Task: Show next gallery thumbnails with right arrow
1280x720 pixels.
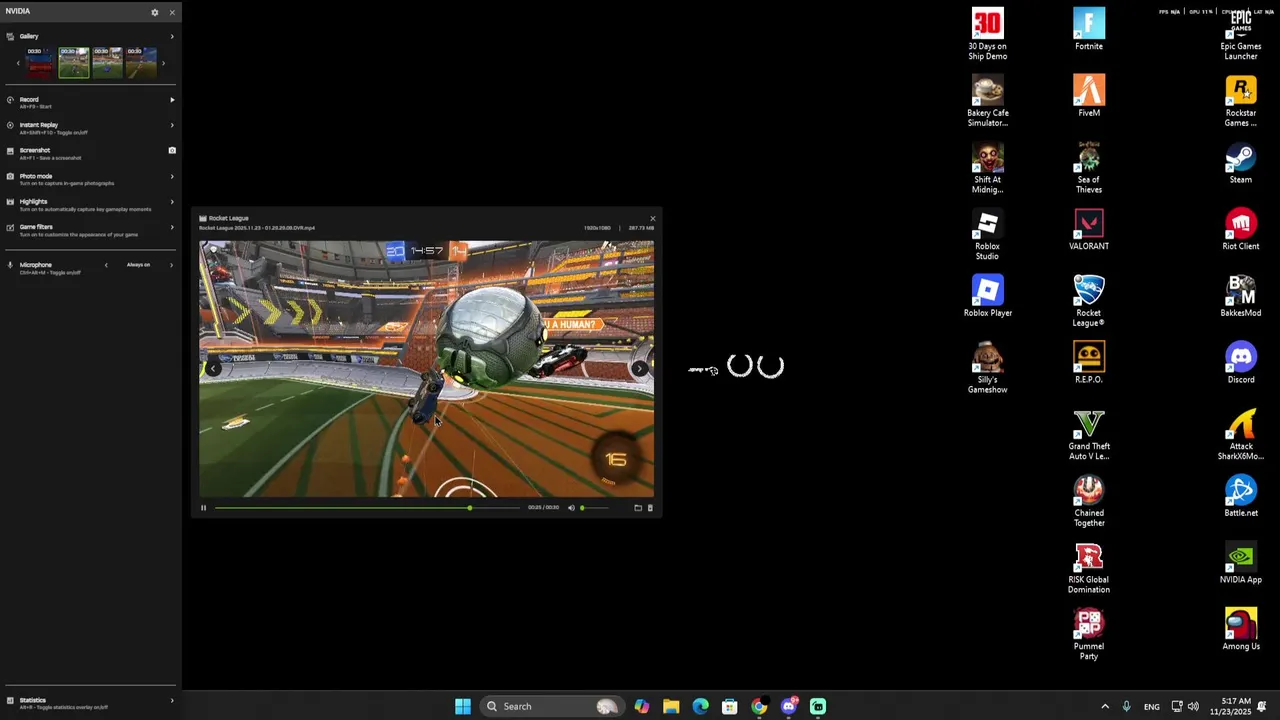Action: pyautogui.click(x=164, y=63)
